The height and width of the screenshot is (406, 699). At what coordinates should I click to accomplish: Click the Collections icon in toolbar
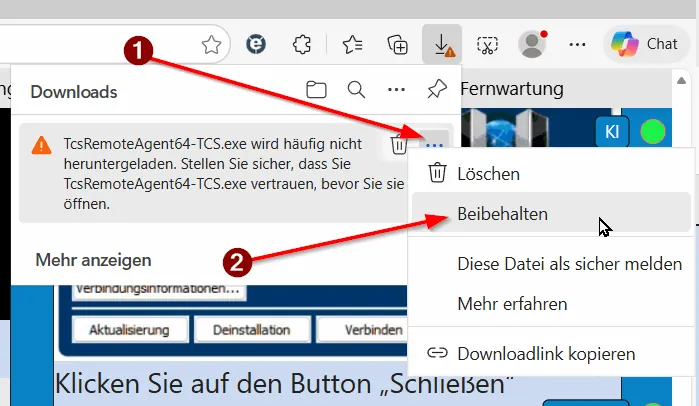tap(398, 44)
